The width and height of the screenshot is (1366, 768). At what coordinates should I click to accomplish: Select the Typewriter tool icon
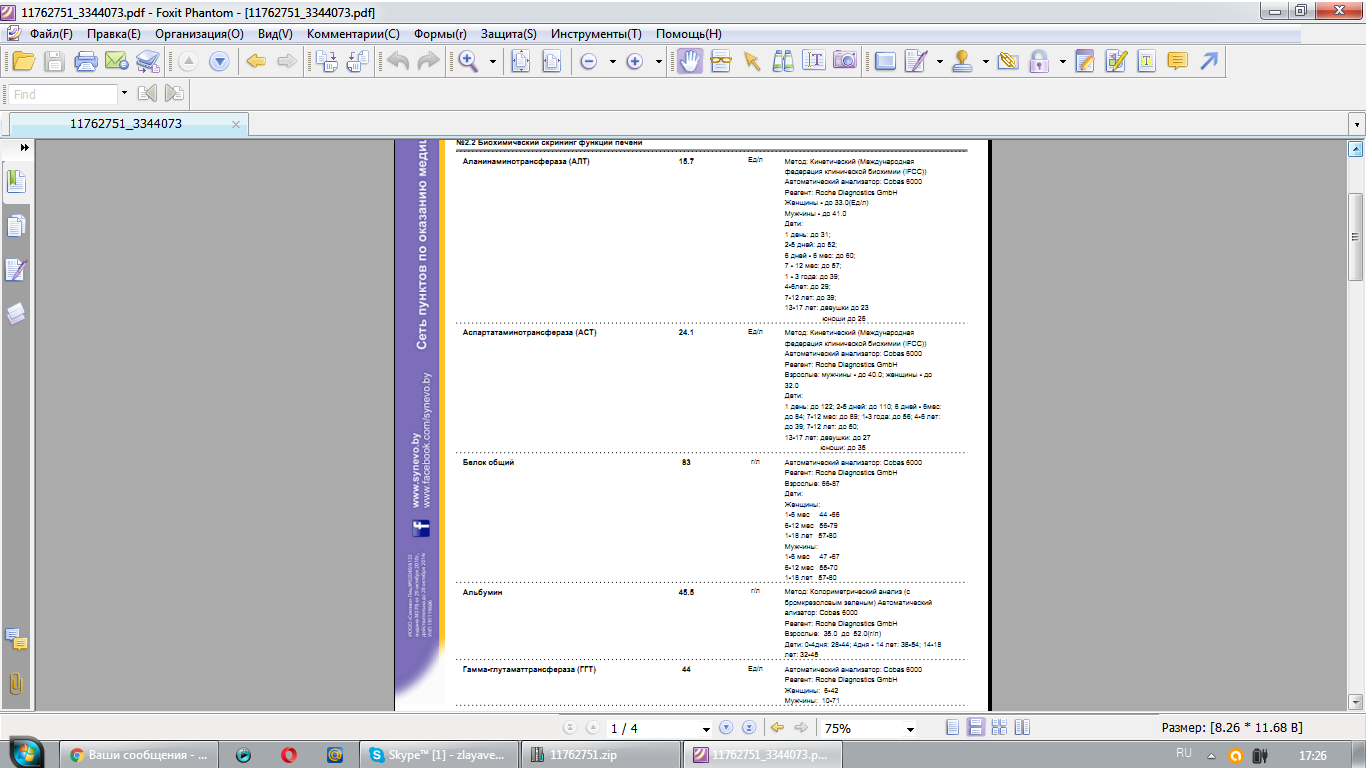coord(1146,61)
